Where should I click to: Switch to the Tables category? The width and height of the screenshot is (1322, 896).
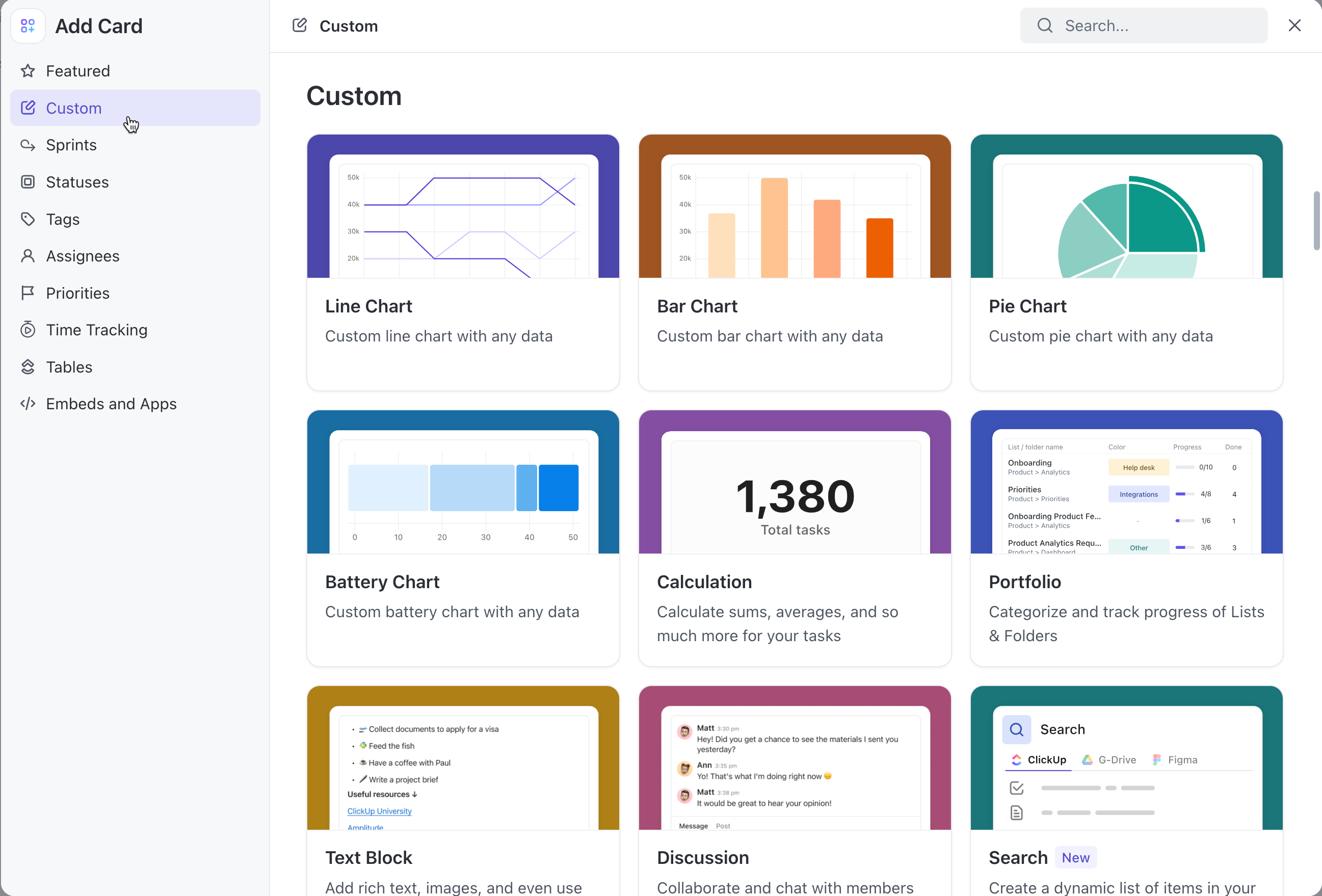69,366
